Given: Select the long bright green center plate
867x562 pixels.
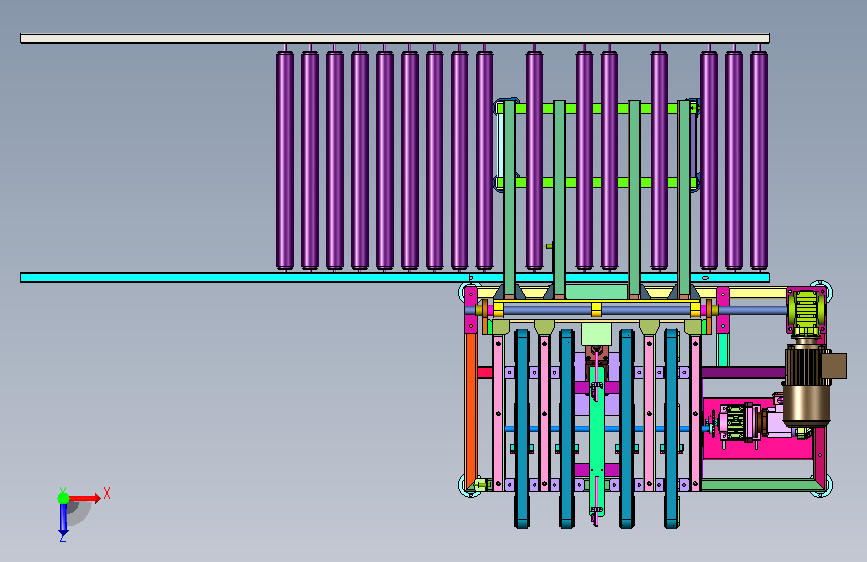Looking at the screenshot, I should click(x=597, y=440).
